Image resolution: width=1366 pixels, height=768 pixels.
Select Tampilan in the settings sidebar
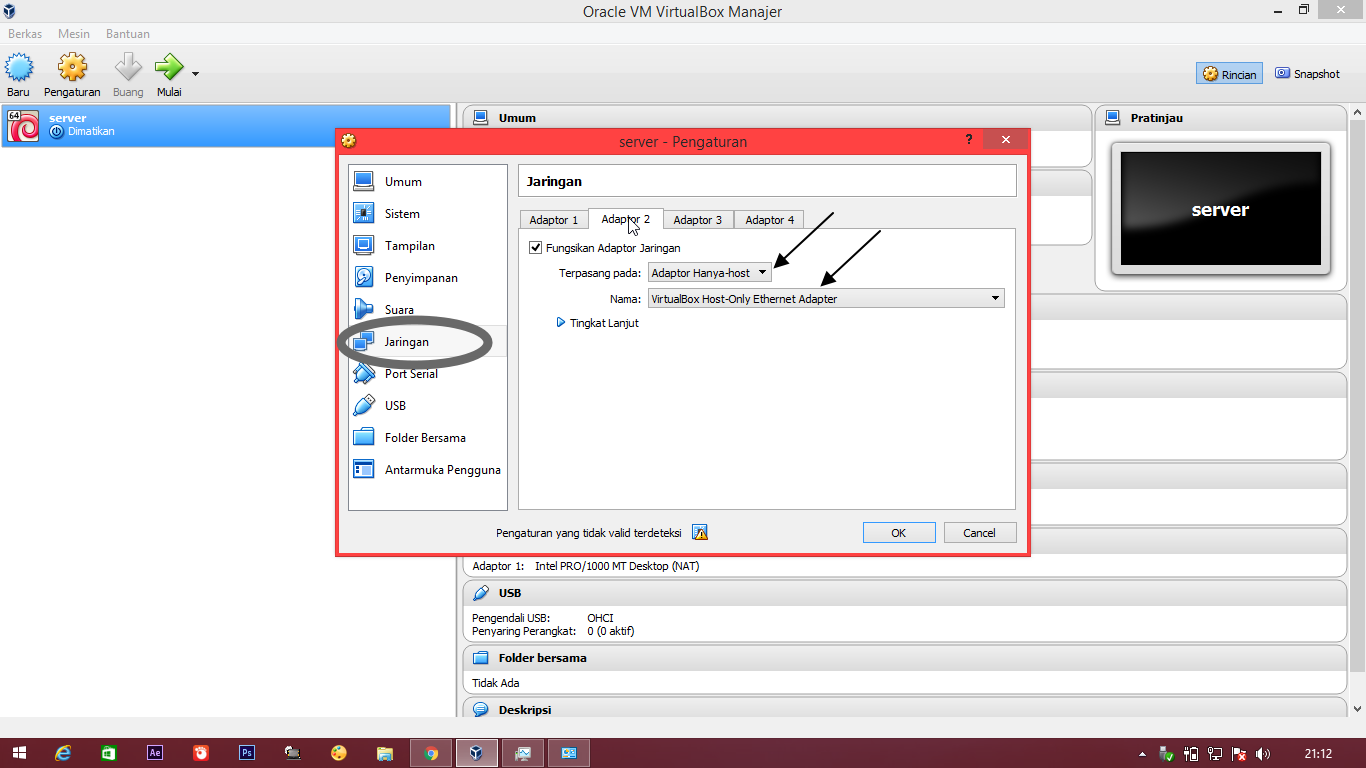click(x=427, y=246)
